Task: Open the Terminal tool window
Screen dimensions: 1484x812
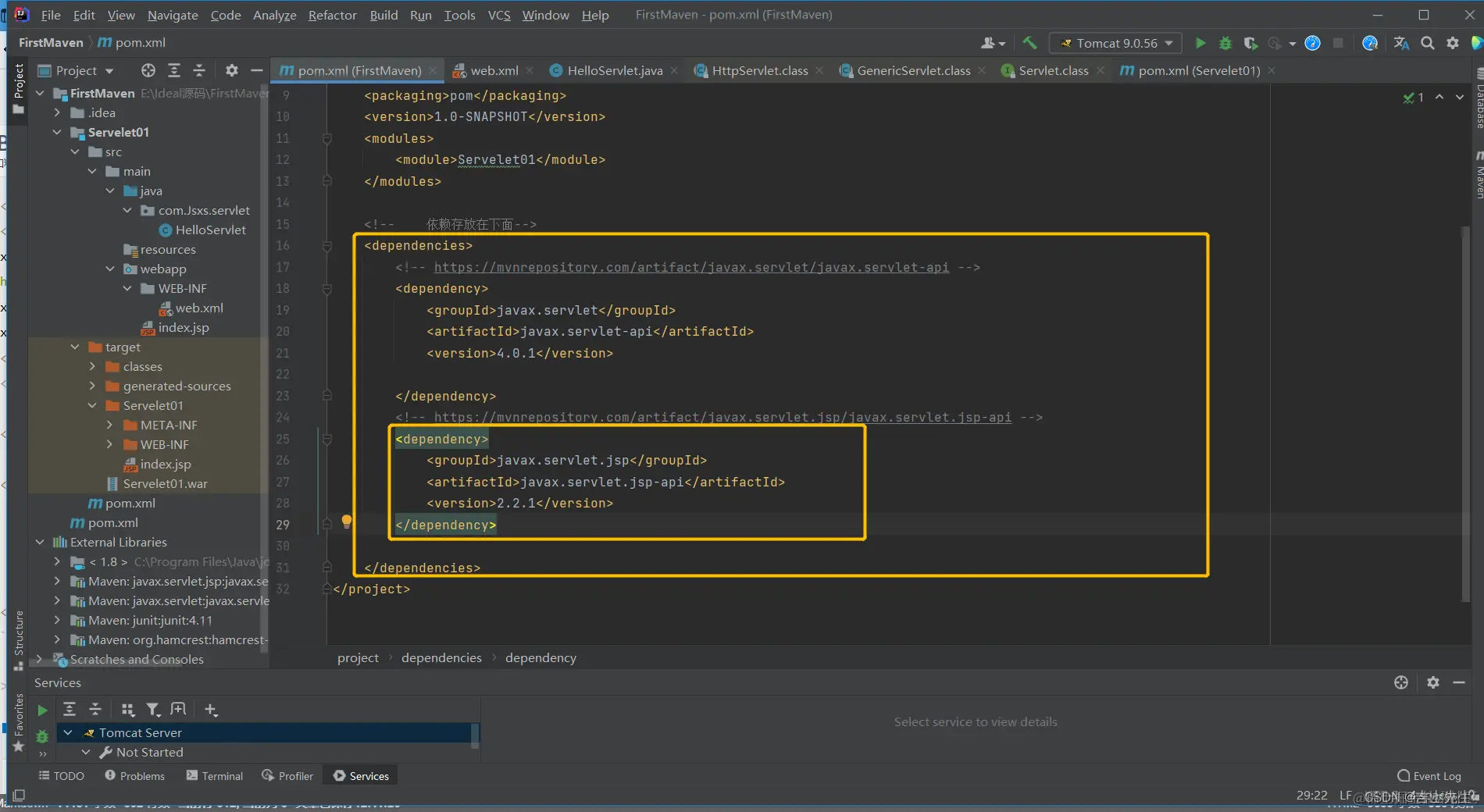Action: click(x=215, y=775)
